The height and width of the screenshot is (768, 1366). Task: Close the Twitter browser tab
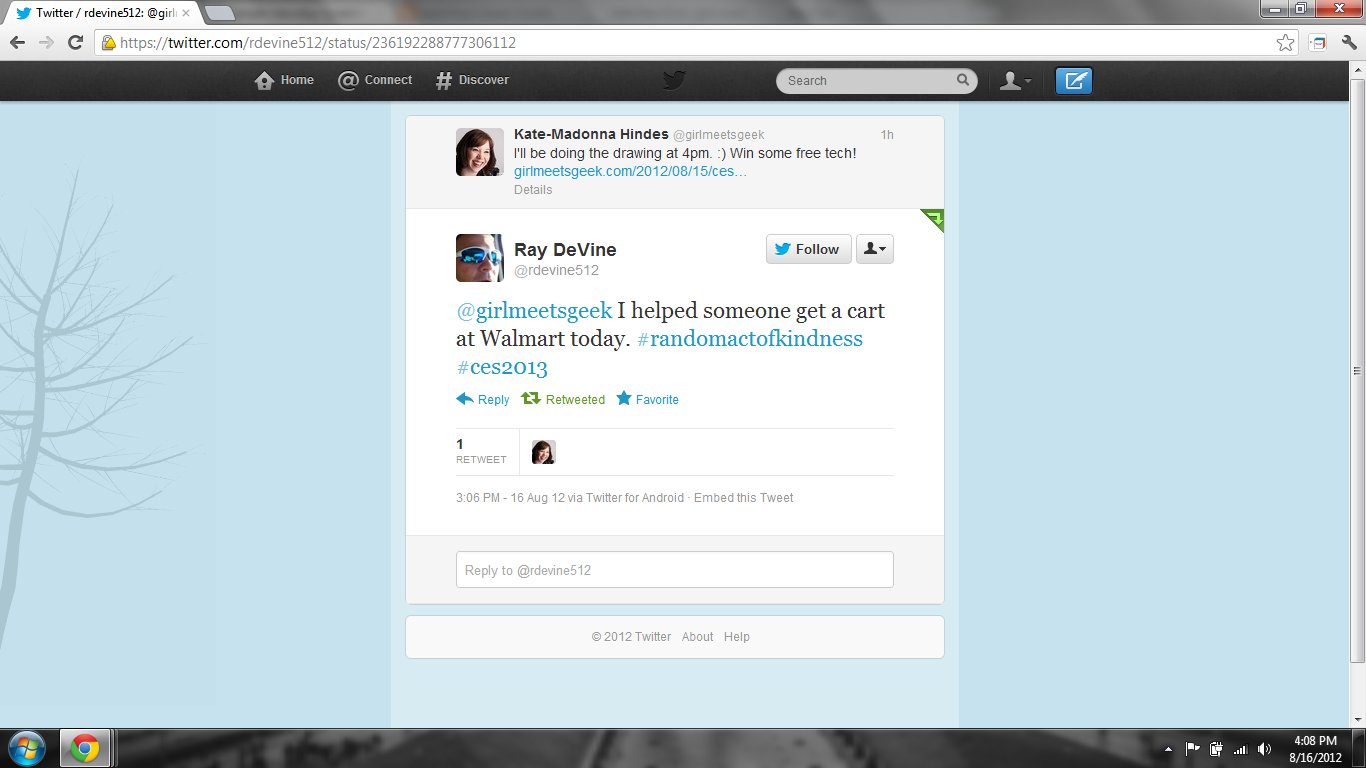186,13
